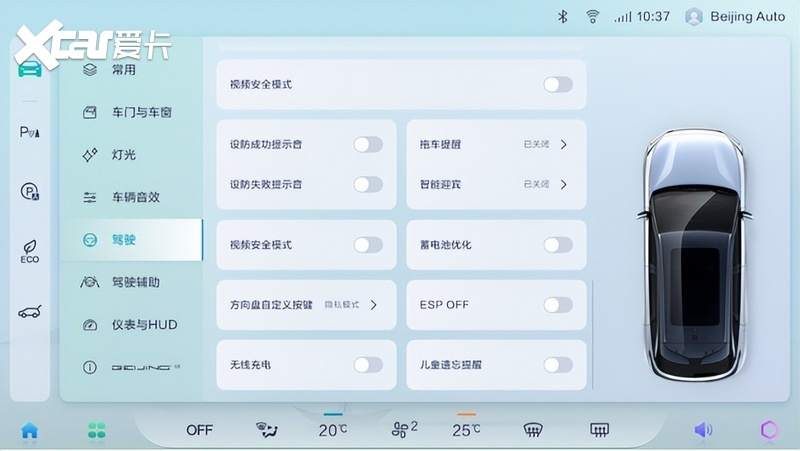This screenshot has width=800, height=451.
Task: Tap the OFF climate button
Action: 199,430
